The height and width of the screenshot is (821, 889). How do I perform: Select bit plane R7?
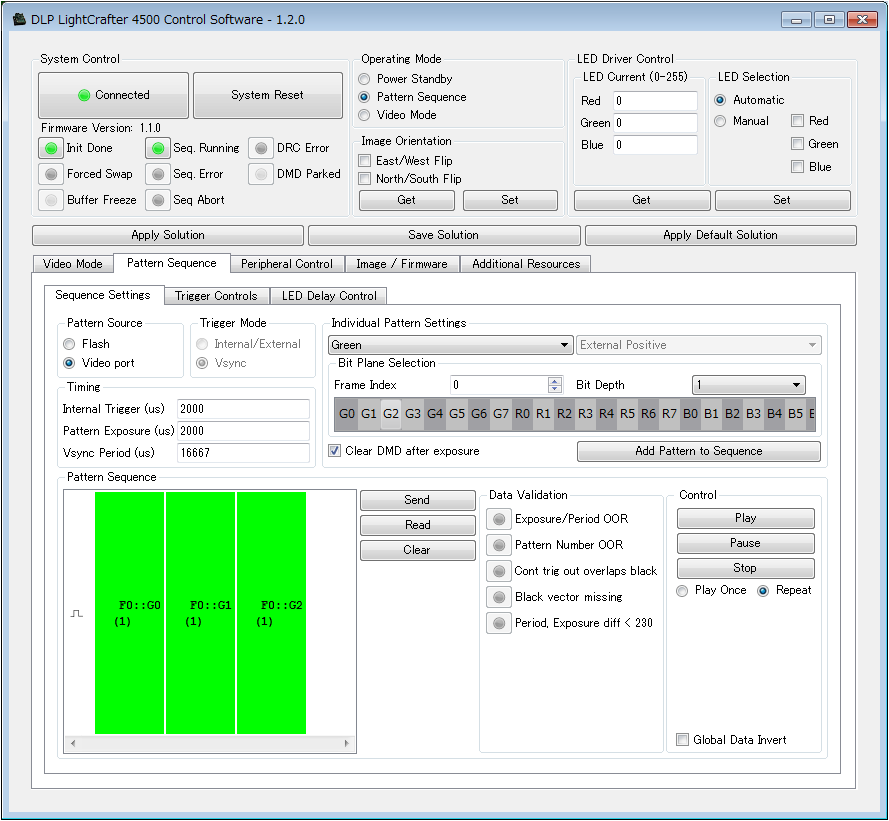click(x=669, y=414)
